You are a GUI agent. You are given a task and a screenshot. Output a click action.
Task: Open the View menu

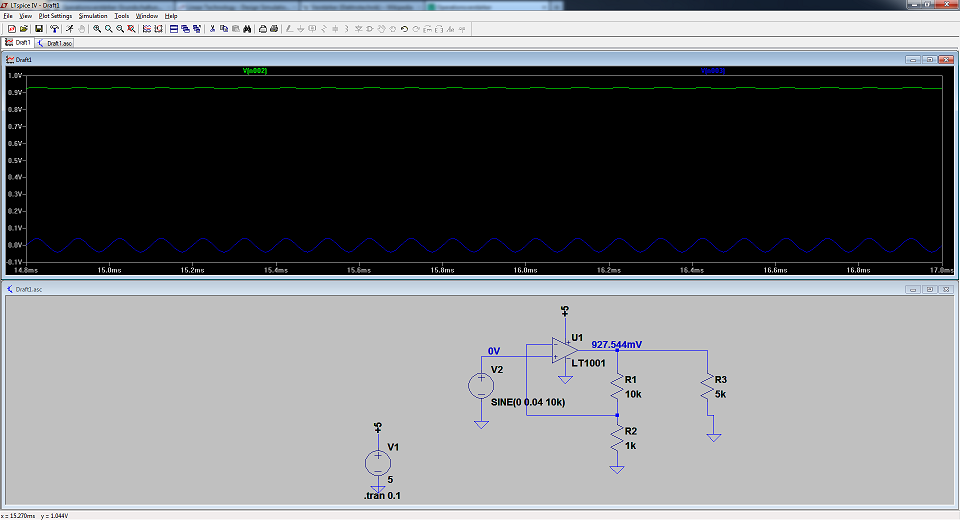pos(26,16)
